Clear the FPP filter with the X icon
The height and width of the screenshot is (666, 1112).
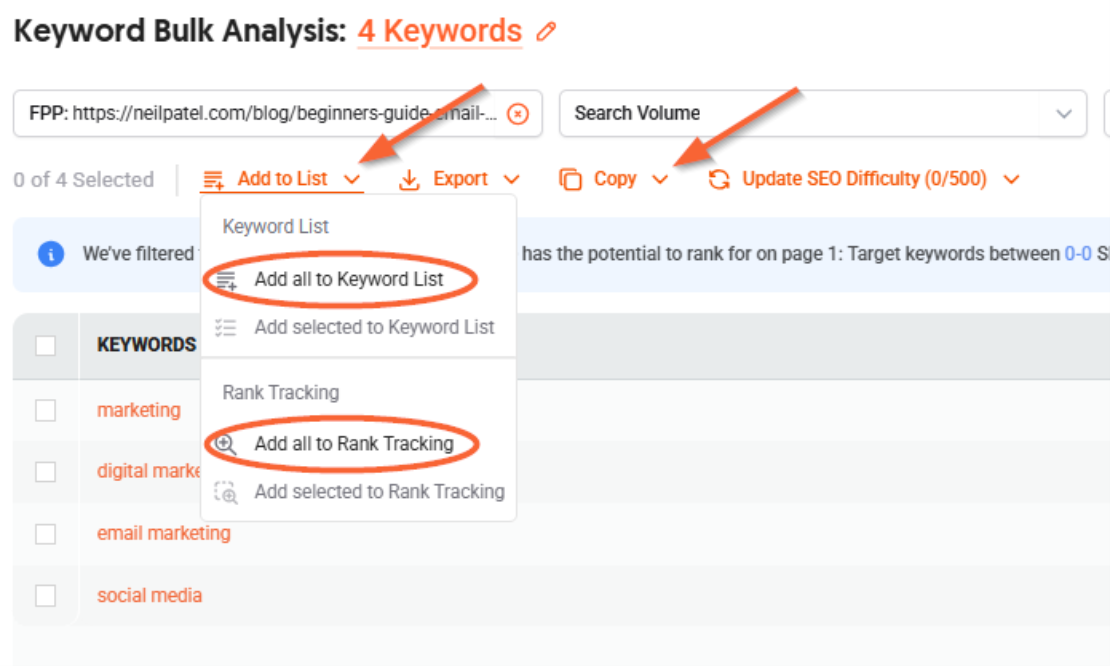(517, 114)
